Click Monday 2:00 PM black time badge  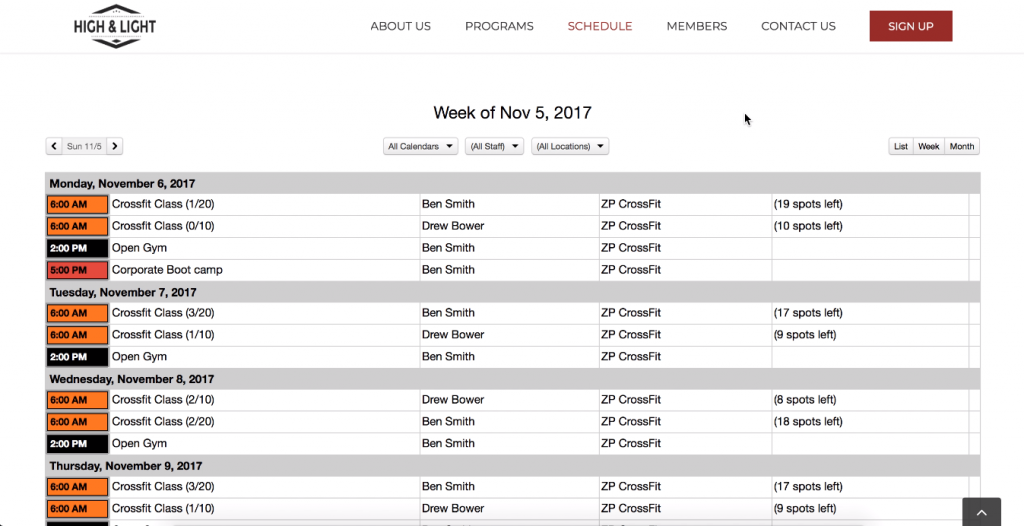tap(77, 248)
